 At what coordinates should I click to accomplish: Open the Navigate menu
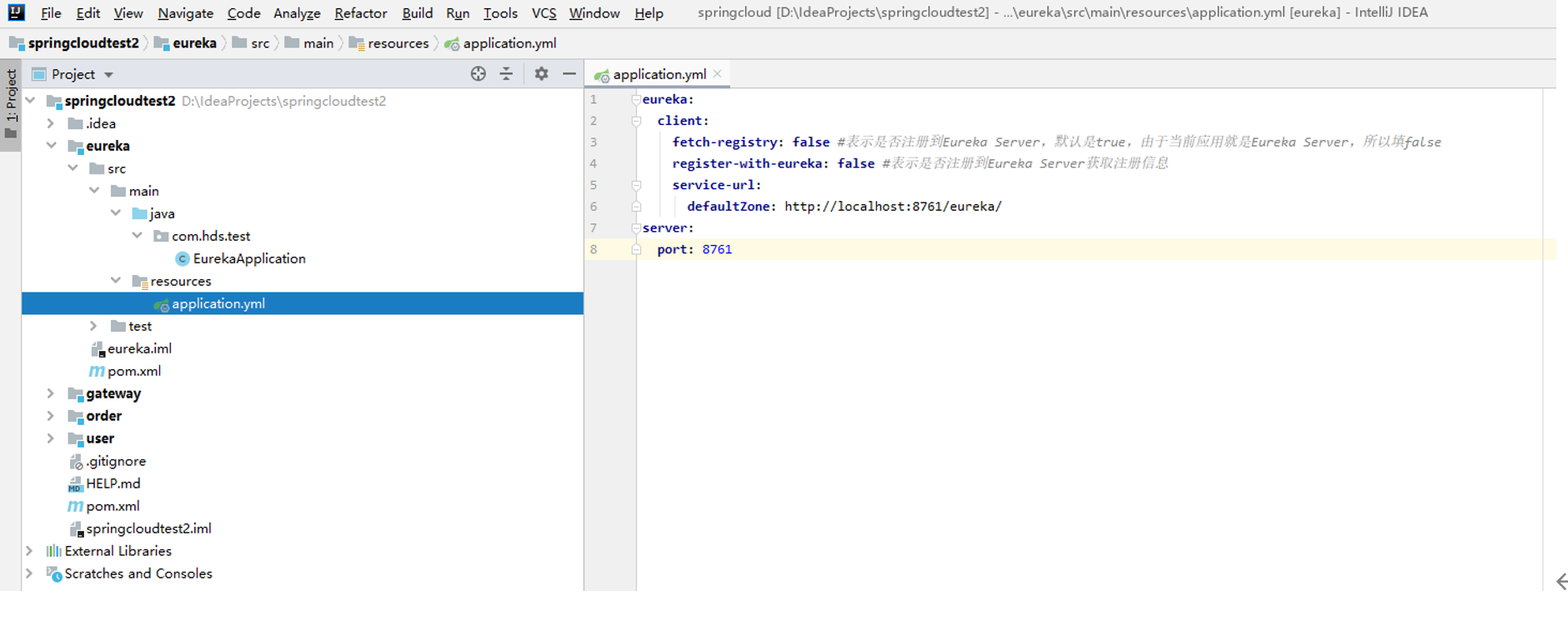click(185, 13)
